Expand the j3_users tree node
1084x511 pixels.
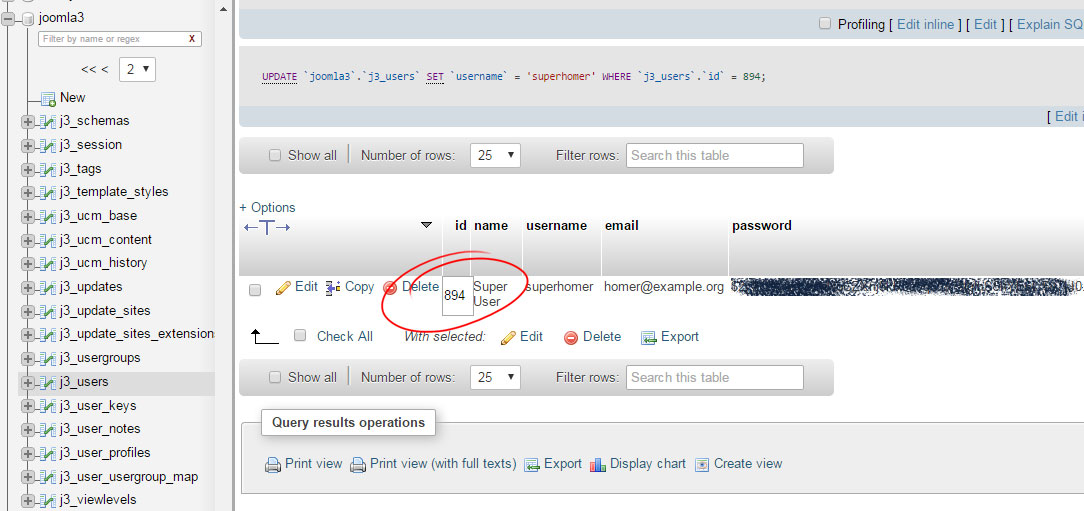tap(28, 382)
